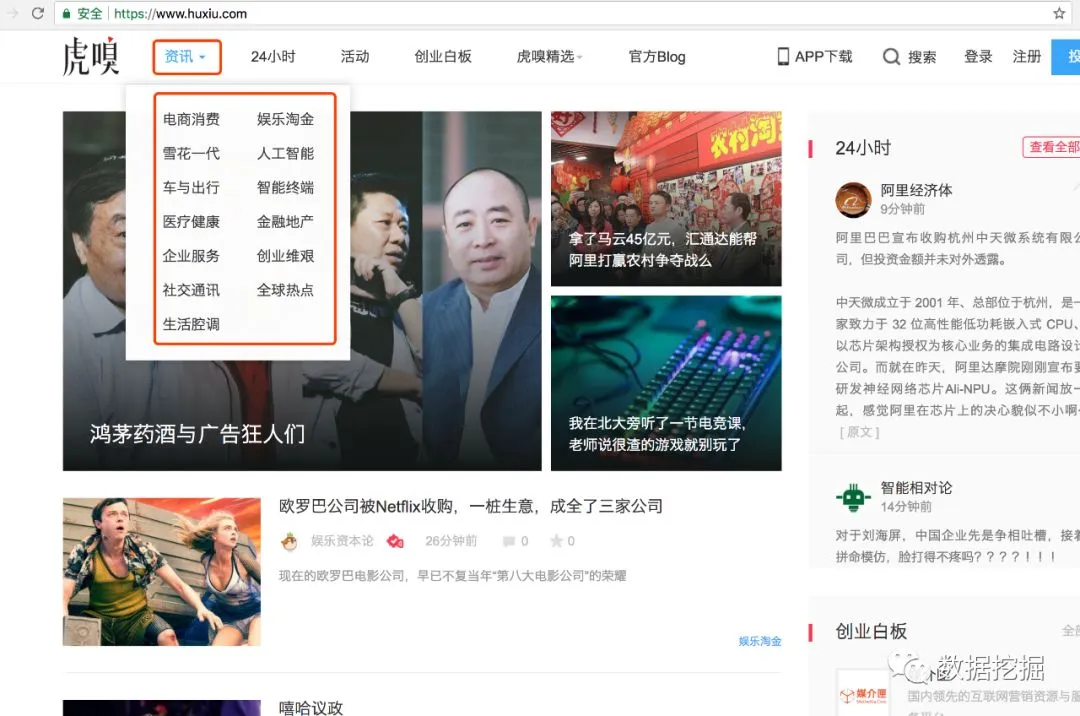Select 雪花一代 category
The width and height of the screenshot is (1080, 716).
(x=191, y=153)
